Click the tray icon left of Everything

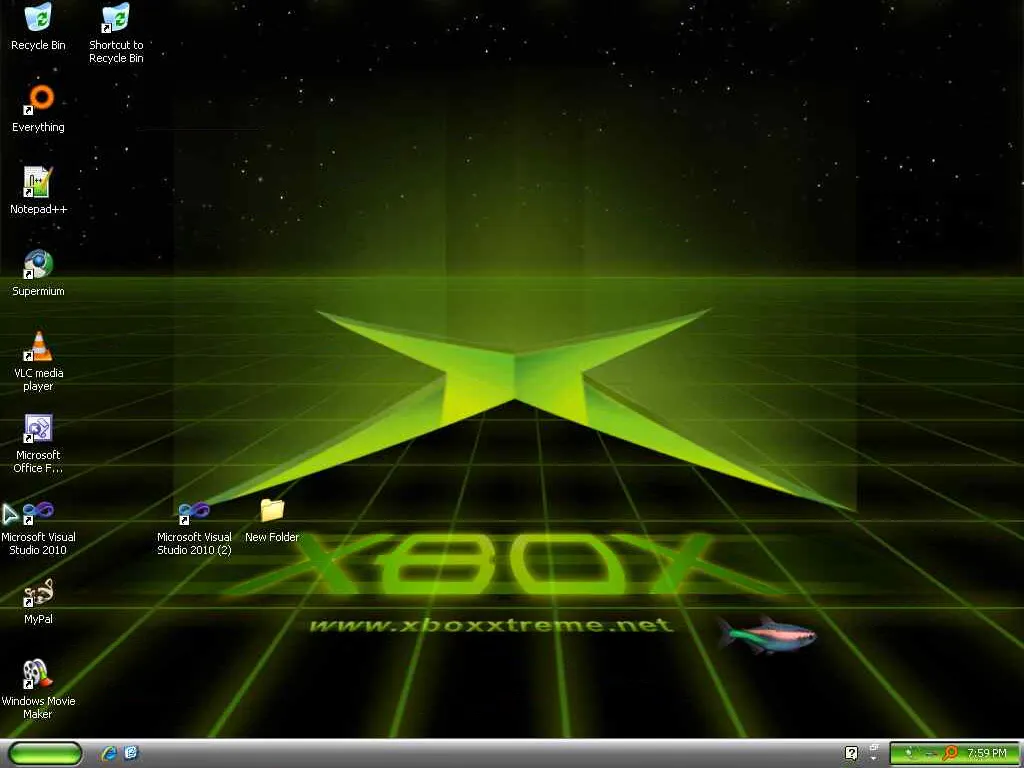pyautogui.click(x=933, y=754)
